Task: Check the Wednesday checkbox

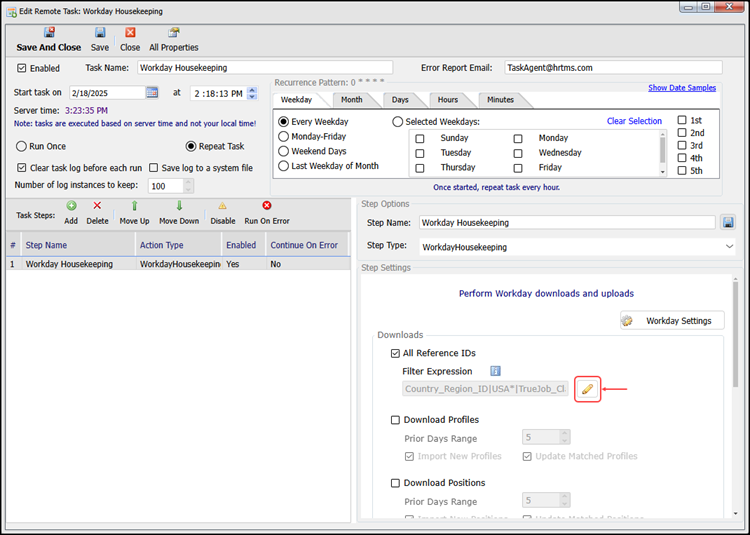Action: (x=518, y=153)
